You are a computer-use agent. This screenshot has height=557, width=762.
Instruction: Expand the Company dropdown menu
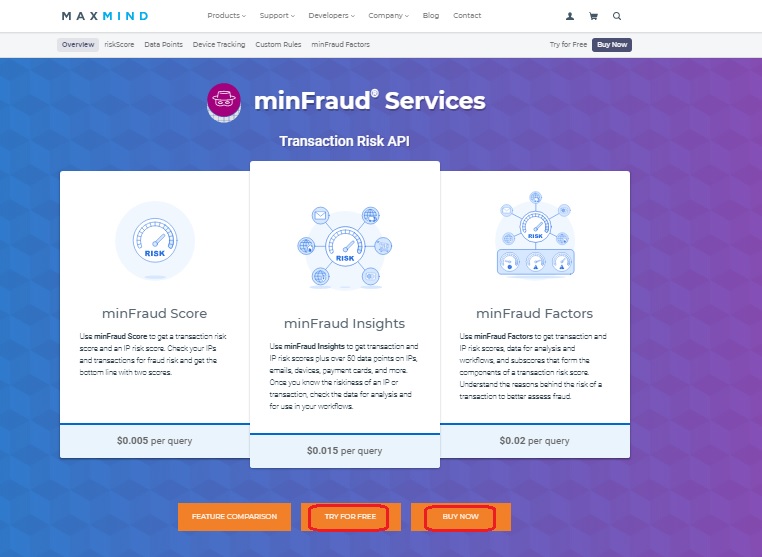[x=388, y=16]
